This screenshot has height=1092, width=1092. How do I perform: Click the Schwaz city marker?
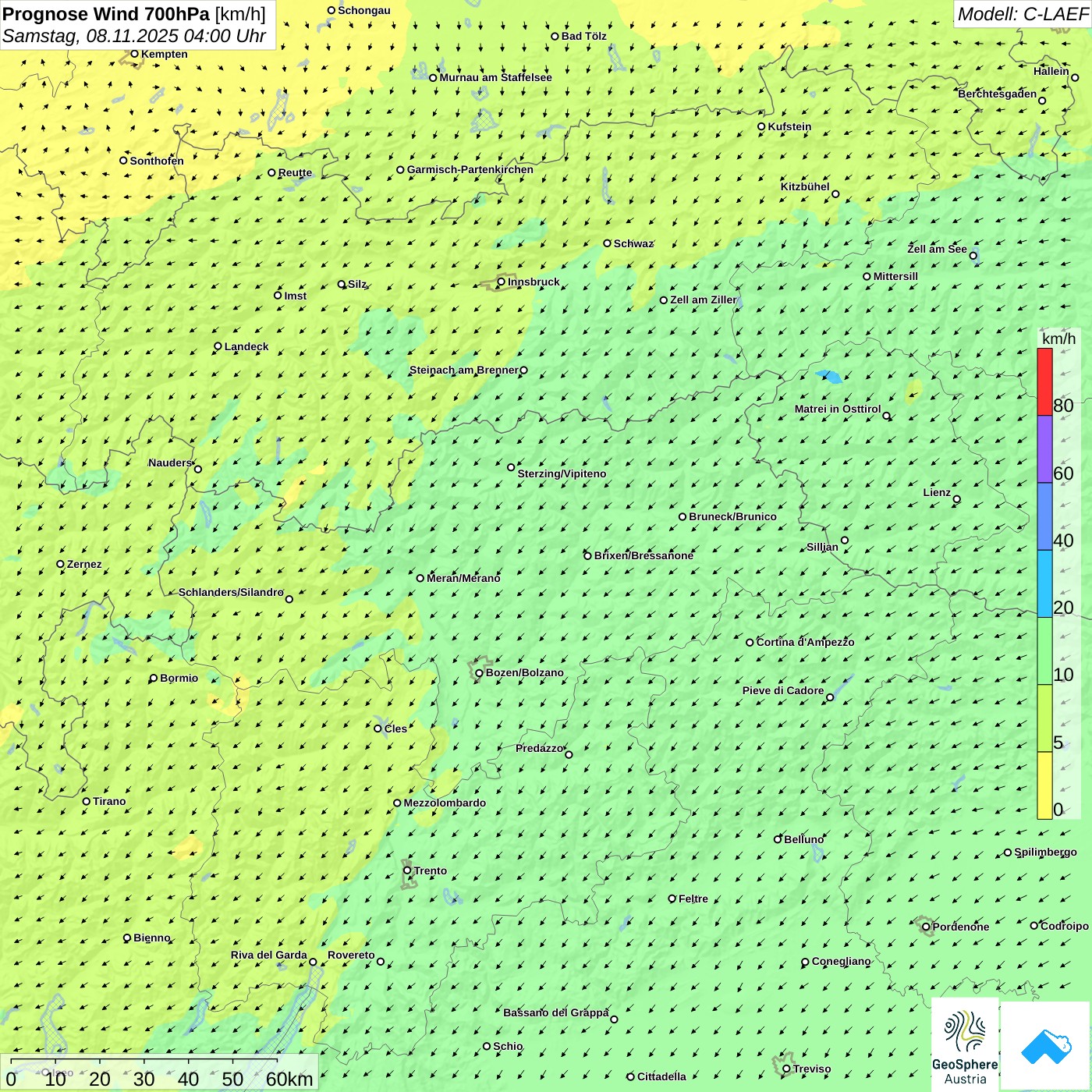click(607, 243)
